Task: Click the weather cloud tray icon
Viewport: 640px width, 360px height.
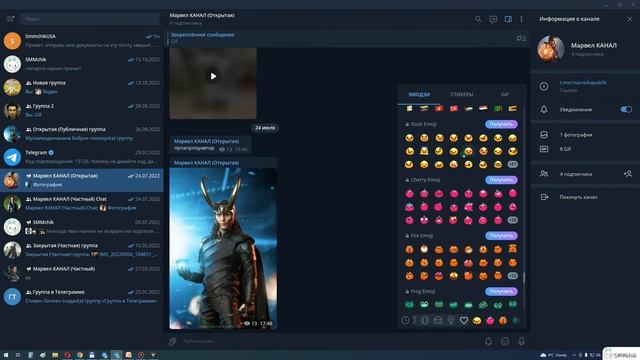Action: [543, 355]
